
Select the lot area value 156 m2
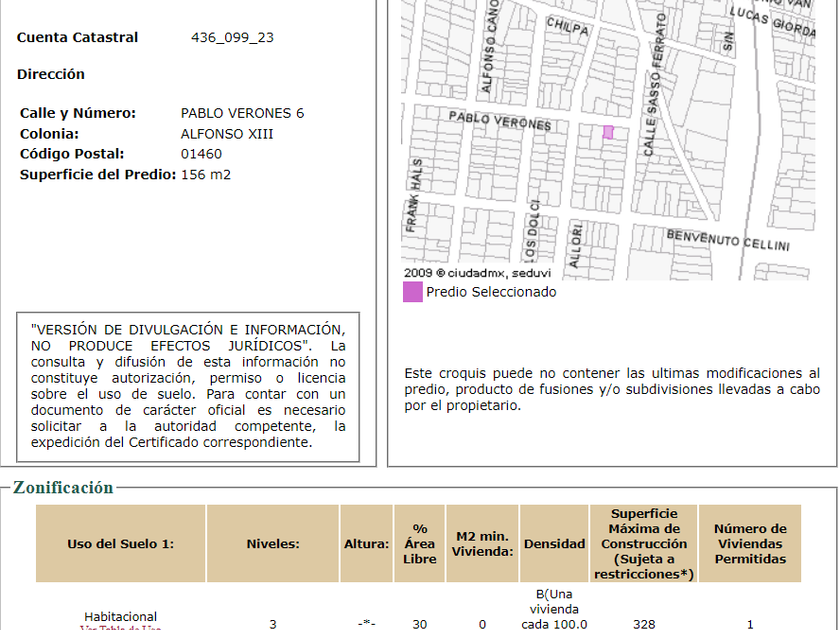click(206, 175)
